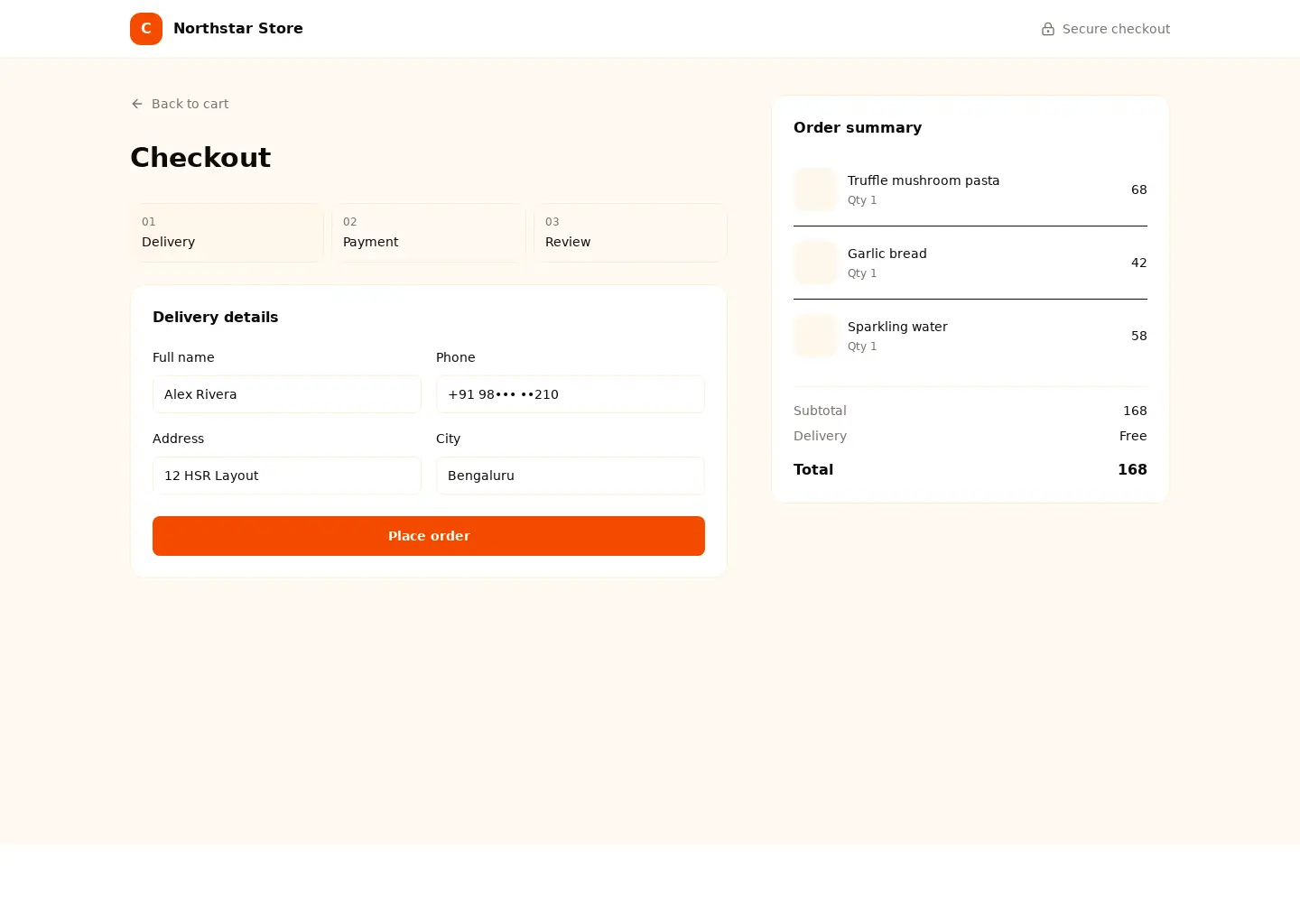Switch to the Payment step tab
The image size is (1300, 924).
[429, 233]
